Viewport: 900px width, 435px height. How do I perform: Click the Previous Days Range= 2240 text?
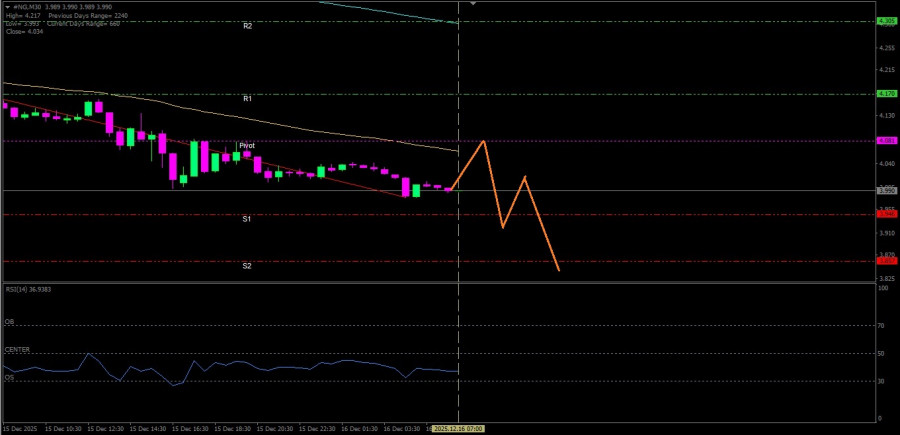coord(88,15)
